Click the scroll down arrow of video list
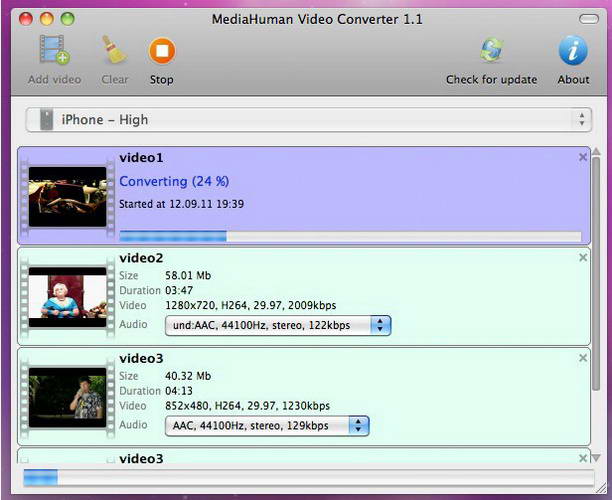The height and width of the screenshot is (500, 612). tap(596, 458)
